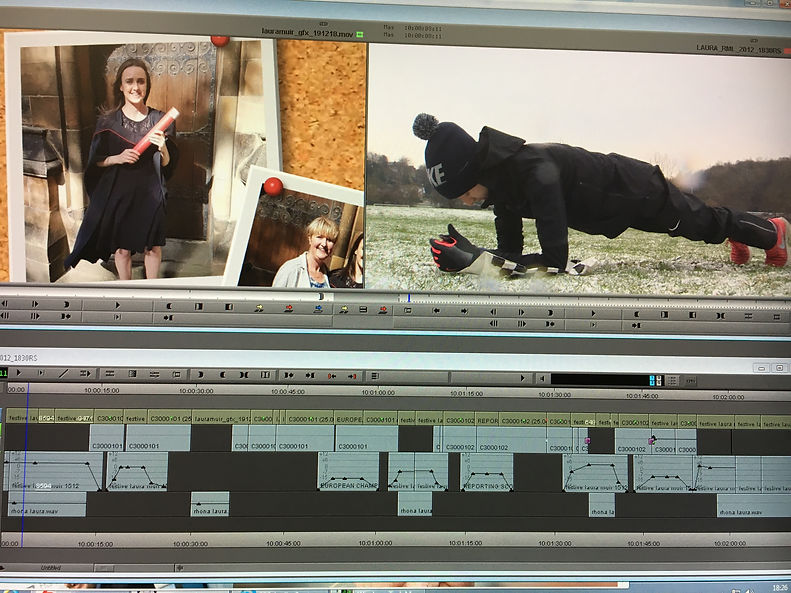Viewport: 791px width, 593px height.
Task: Open the lauramuir_gfx_191218.mov clip name menu
Action: pos(308,33)
